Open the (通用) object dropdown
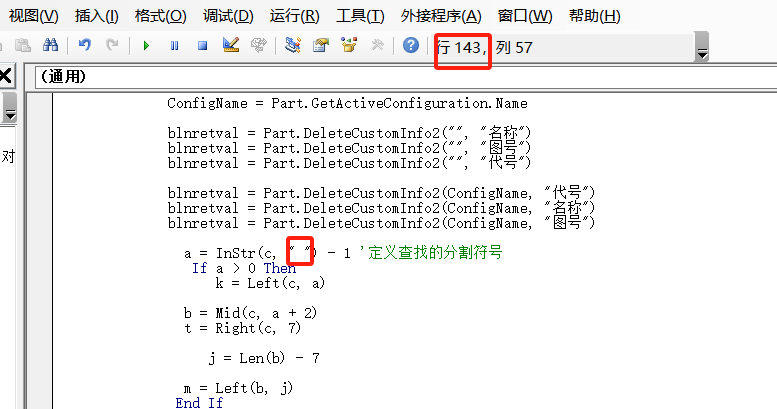 [406, 77]
